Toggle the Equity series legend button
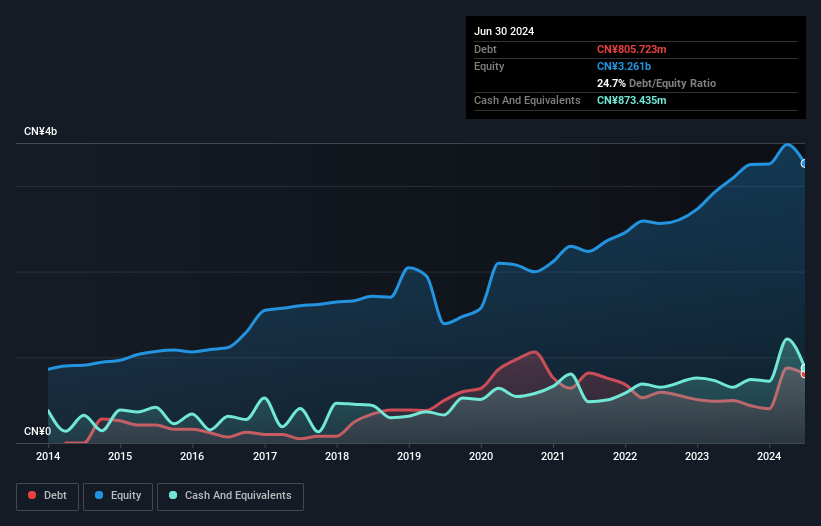 pos(118,496)
